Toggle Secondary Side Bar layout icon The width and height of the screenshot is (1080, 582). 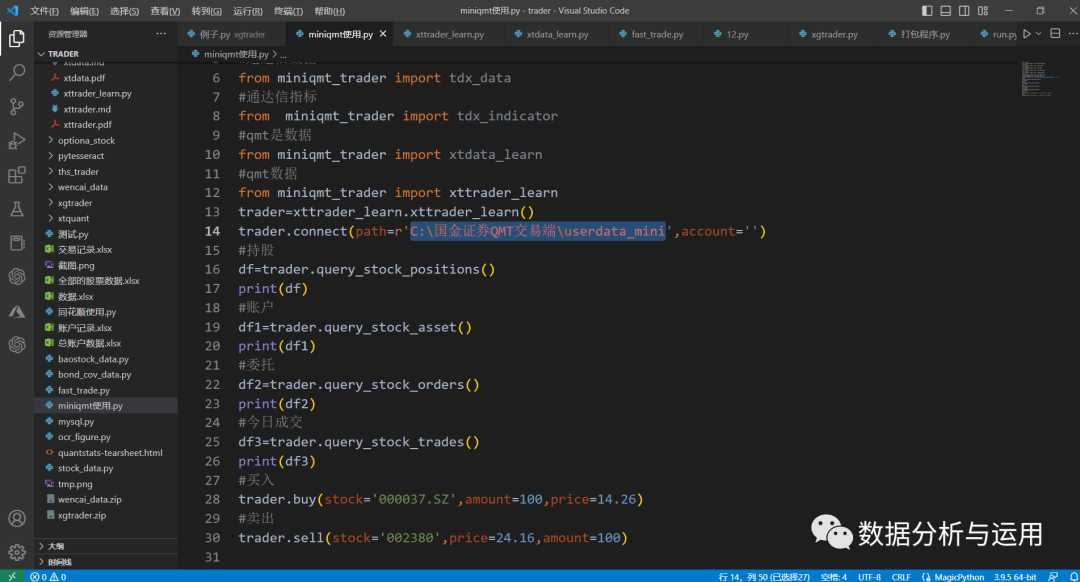964,10
